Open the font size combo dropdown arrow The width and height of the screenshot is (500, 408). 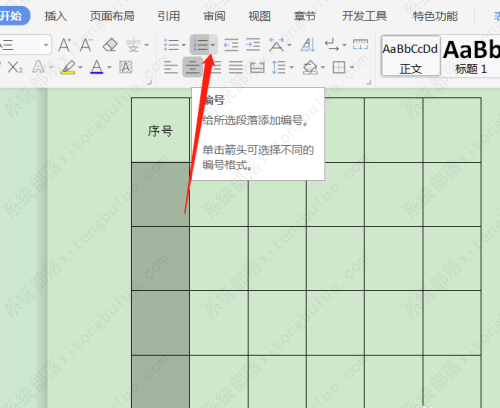tap(46, 45)
